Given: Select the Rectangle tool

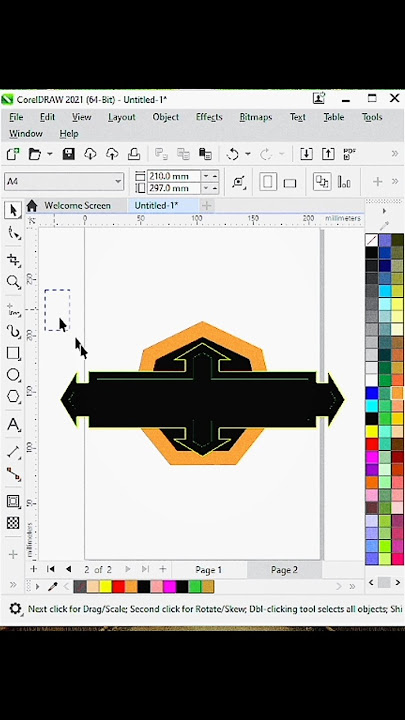Looking at the screenshot, I should point(13,354).
